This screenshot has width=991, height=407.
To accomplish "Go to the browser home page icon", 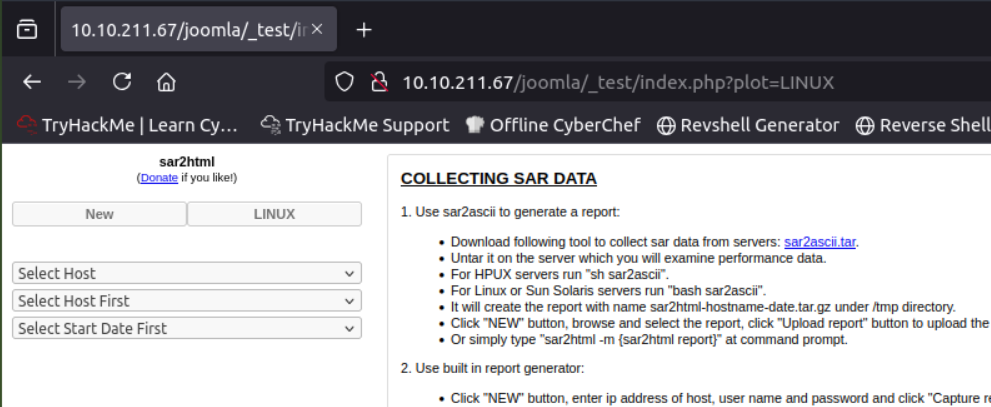I will [167, 82].
